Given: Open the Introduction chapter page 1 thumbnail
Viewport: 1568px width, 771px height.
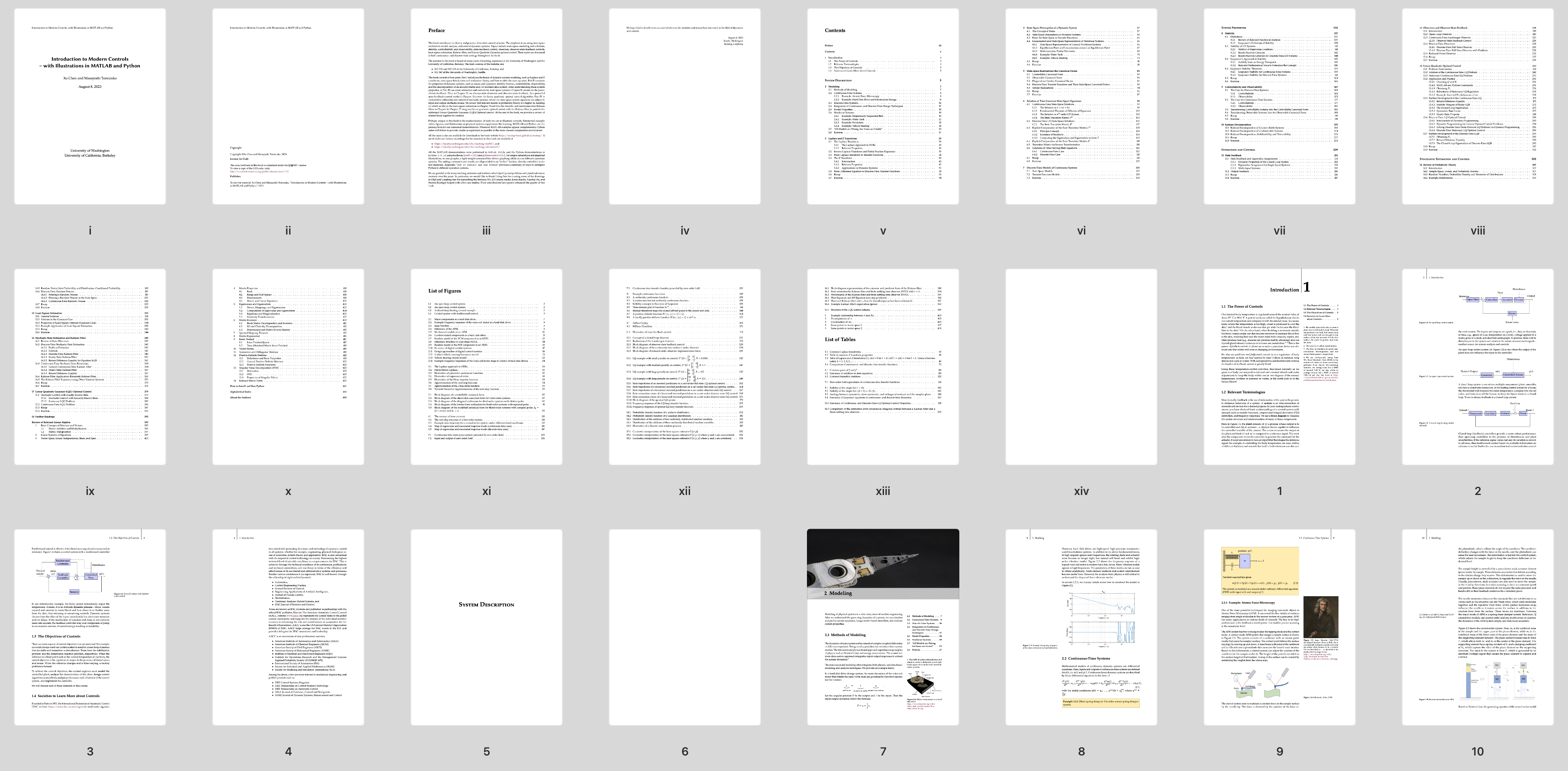Looking at the screenshot, I should [1280, 367].
